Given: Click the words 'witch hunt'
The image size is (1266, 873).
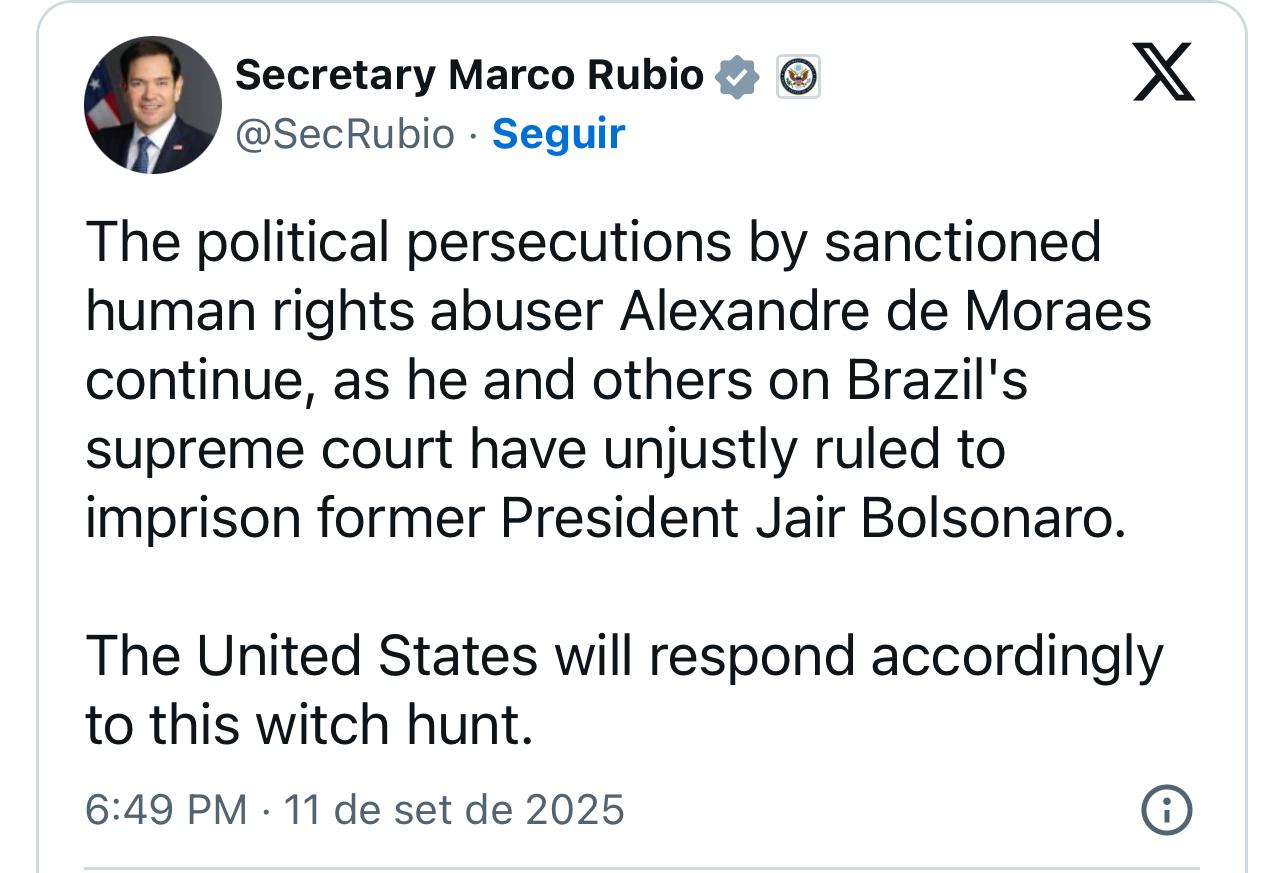Looking at the screenshot, I should (393, 726).
